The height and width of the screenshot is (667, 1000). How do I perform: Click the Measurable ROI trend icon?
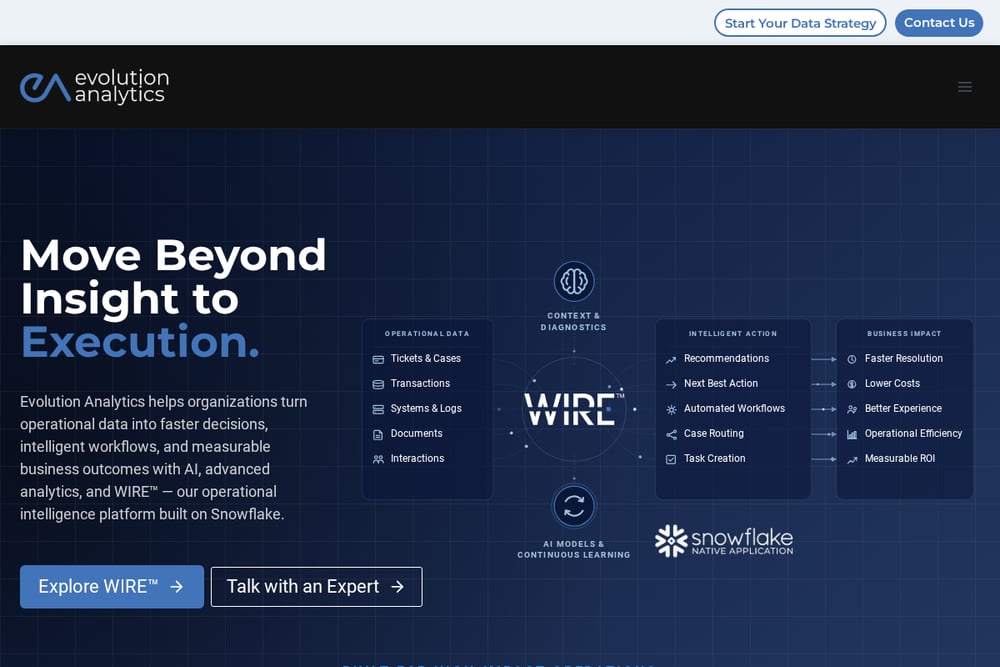click(852, 459)
